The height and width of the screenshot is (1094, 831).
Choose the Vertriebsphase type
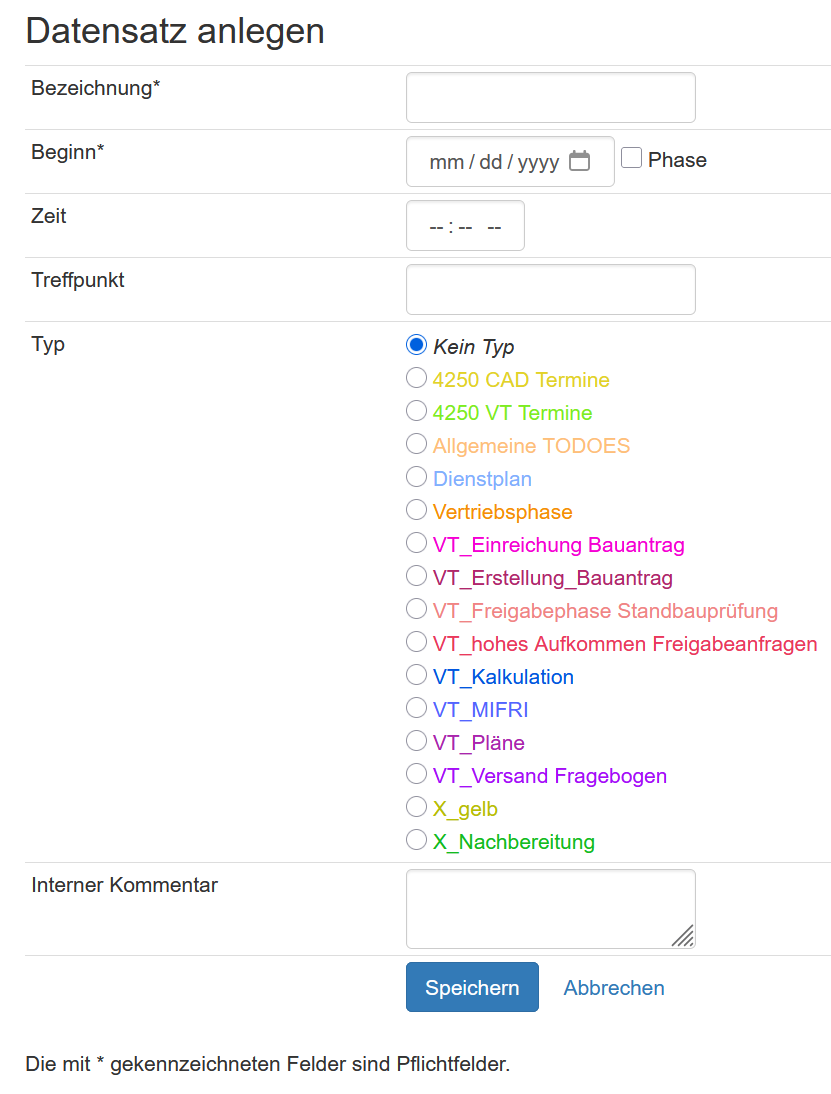coord(416,509)
